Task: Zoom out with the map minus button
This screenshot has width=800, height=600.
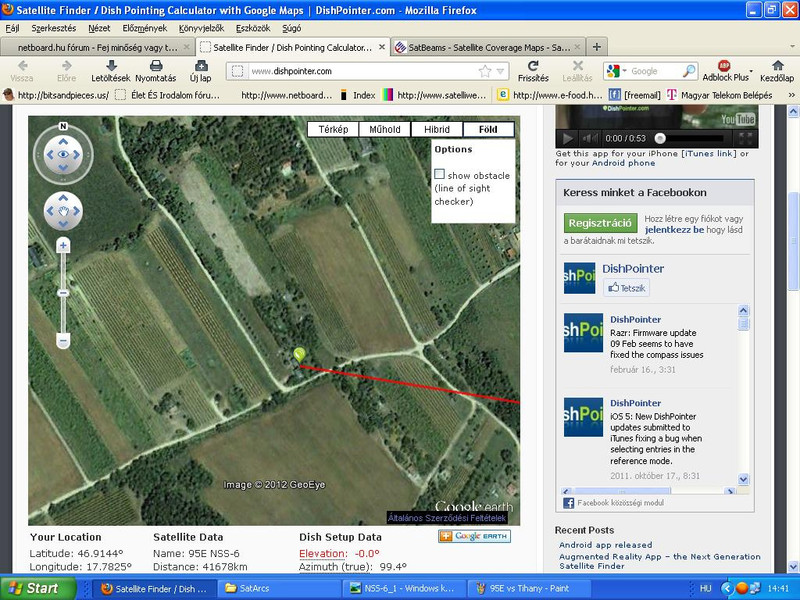Action: click(x=63, y=340)
